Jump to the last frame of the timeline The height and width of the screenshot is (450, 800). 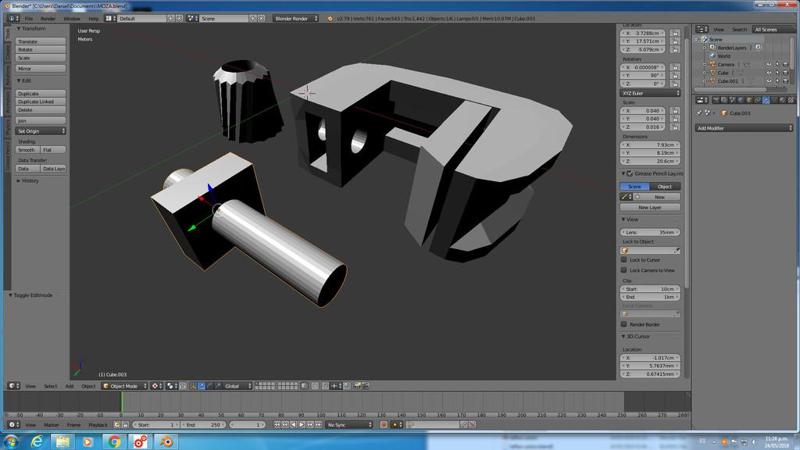pyautogui.click(x=319, y=425)
